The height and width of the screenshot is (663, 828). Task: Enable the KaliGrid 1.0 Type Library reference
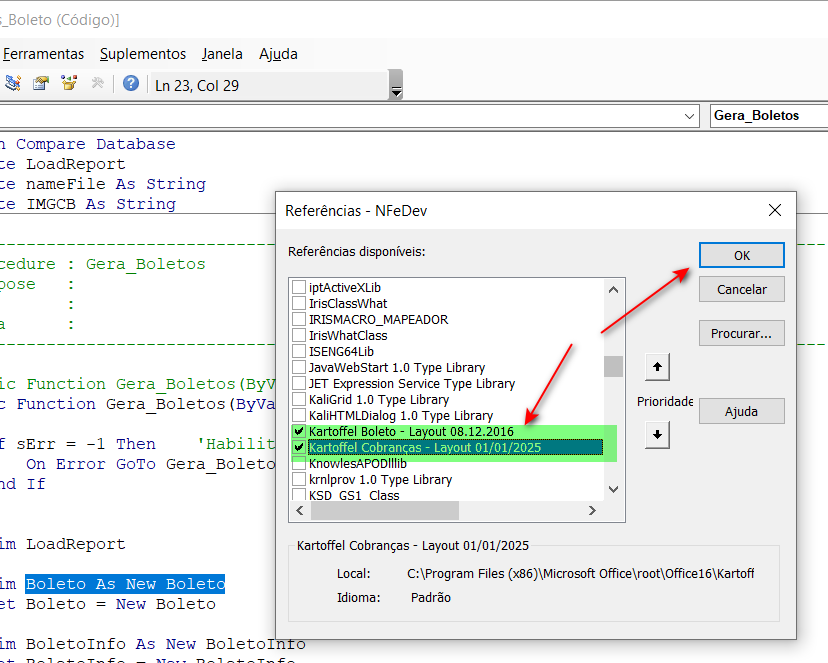[299, 400]
